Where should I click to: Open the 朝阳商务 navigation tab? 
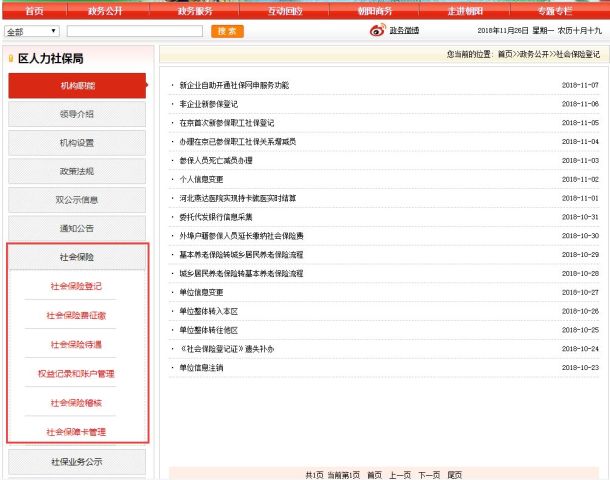[375, 11]
